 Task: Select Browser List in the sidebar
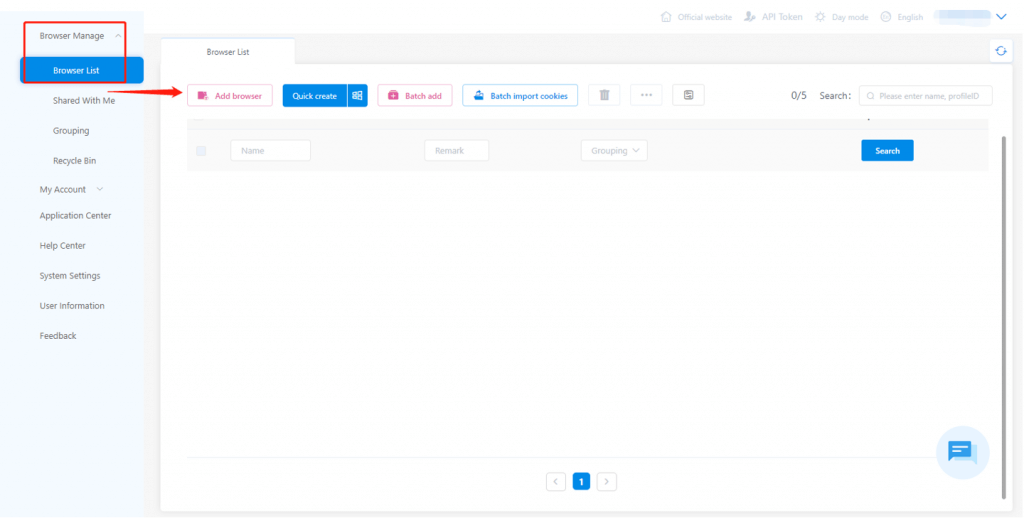point(82,71)
